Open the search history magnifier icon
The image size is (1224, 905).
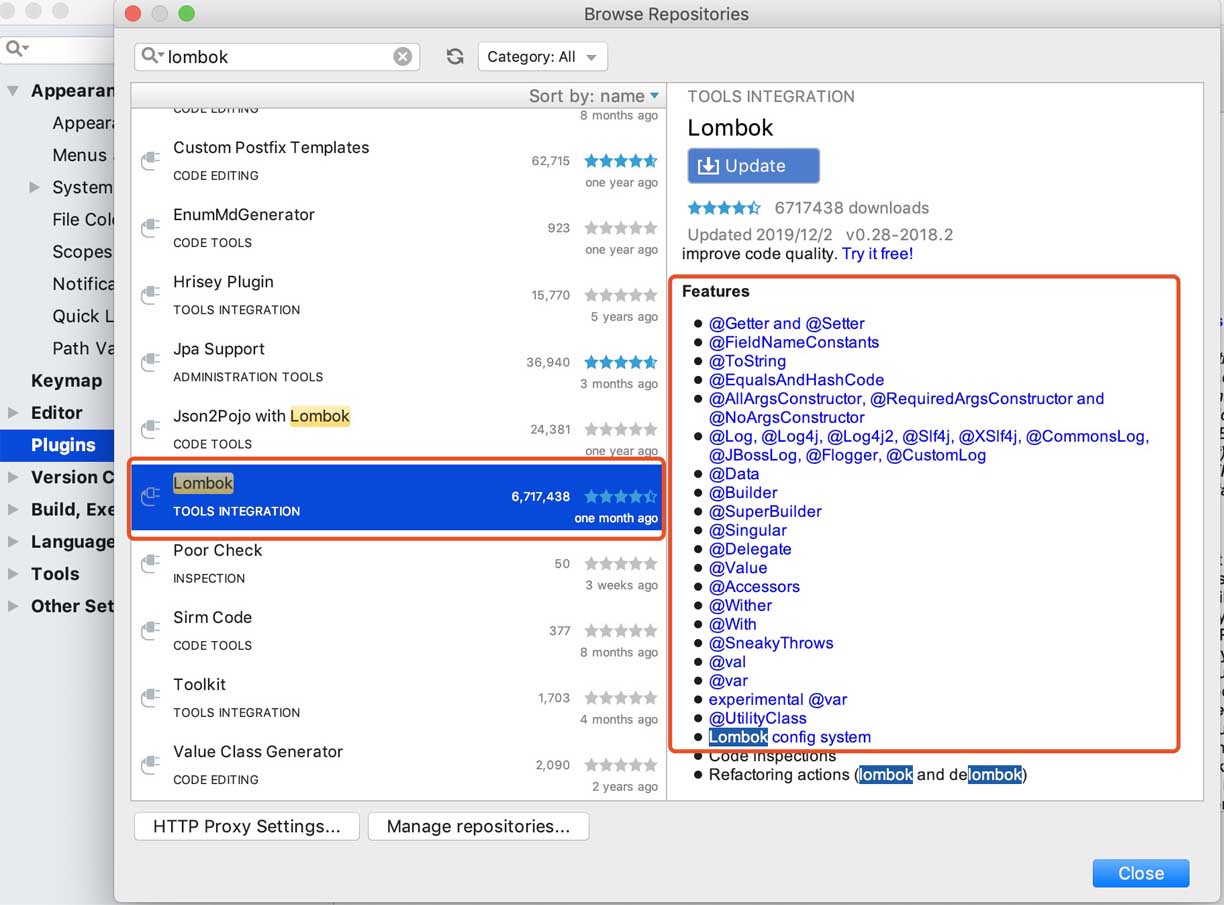click(x=153, y=57)
